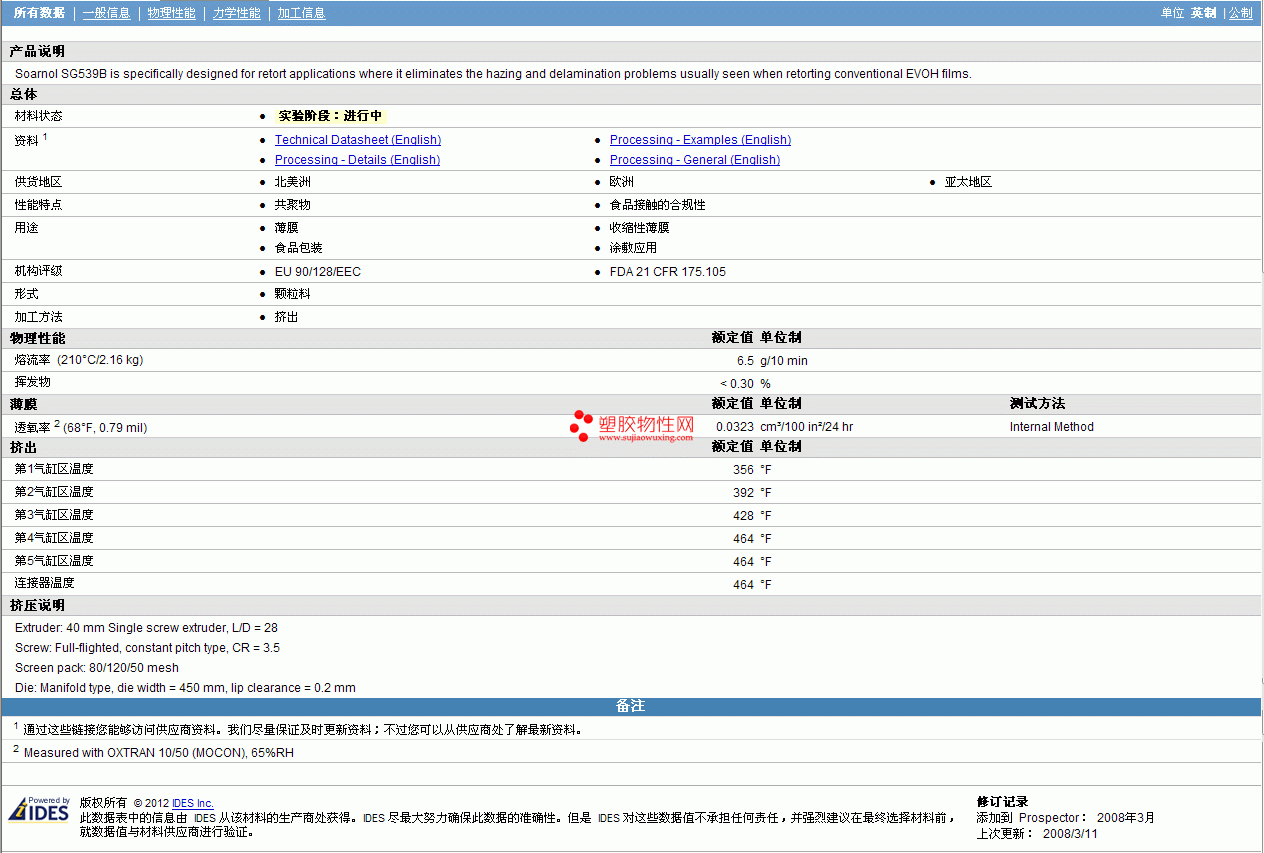Viewport: 1264px width, 853px height.
Task: Click the 食品接触的合规性 feature text
Action: pos(658,205)
